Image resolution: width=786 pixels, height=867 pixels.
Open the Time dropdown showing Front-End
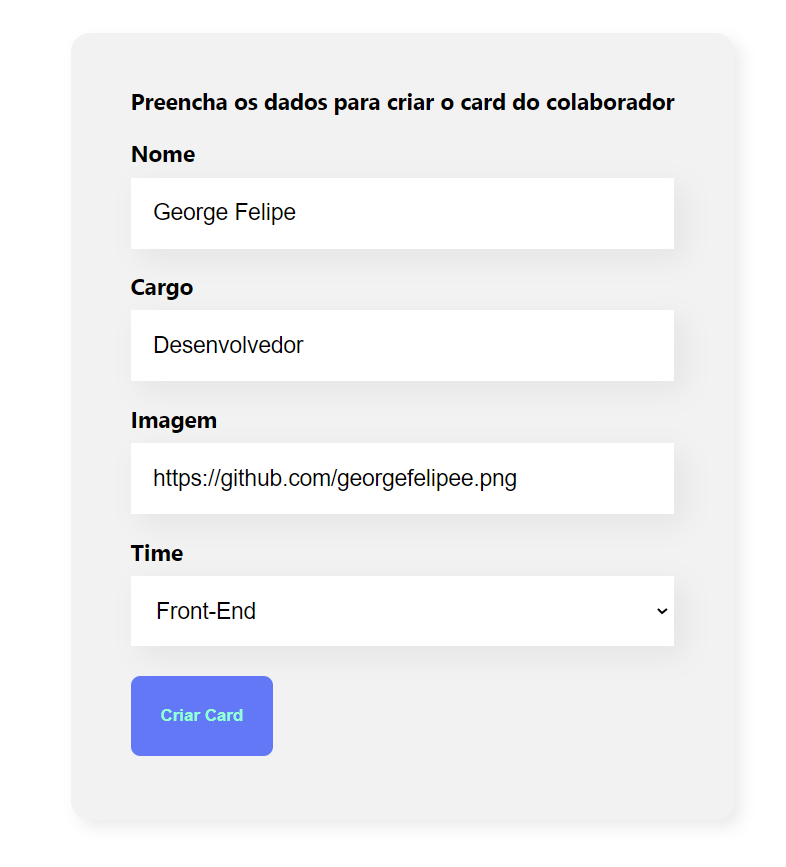[400, 611]
